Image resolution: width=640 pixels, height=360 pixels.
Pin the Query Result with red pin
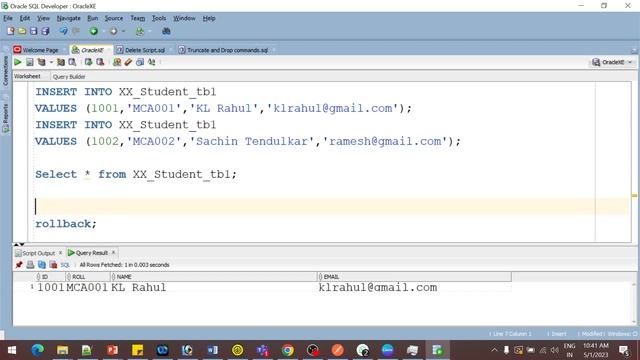coord(19,264)
